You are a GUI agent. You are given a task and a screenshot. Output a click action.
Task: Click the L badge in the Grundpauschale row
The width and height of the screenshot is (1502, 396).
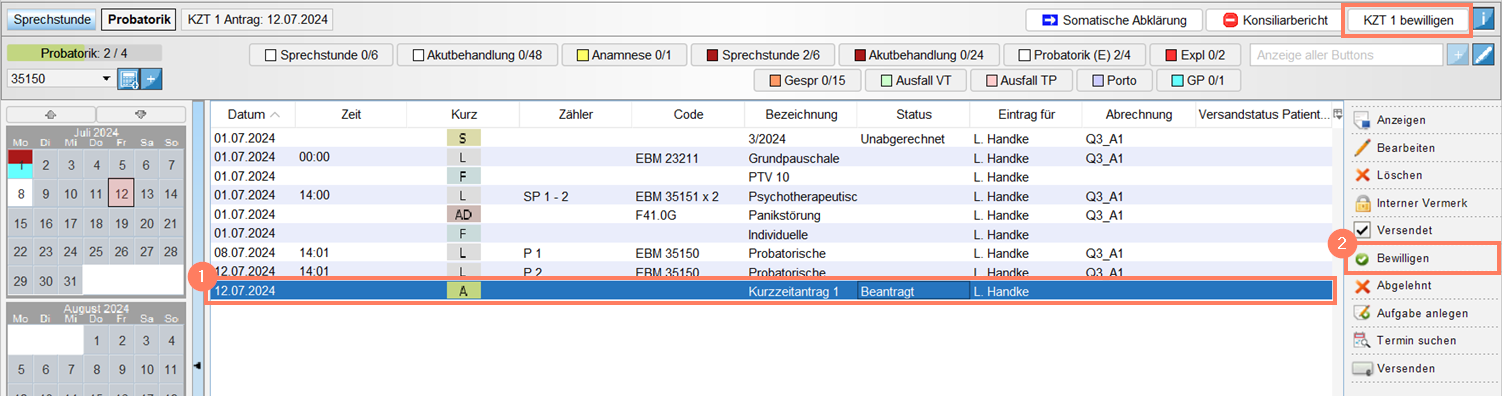click(463, 157)
